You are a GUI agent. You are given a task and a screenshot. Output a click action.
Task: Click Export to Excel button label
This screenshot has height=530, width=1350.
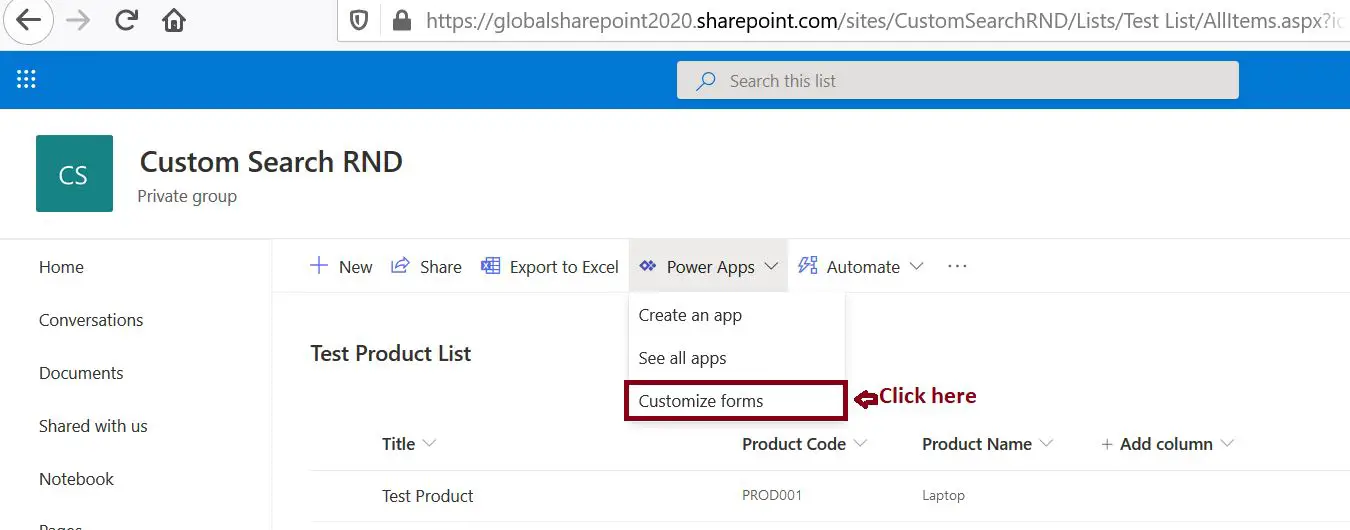pyautogui.click(x=564, y=267)
